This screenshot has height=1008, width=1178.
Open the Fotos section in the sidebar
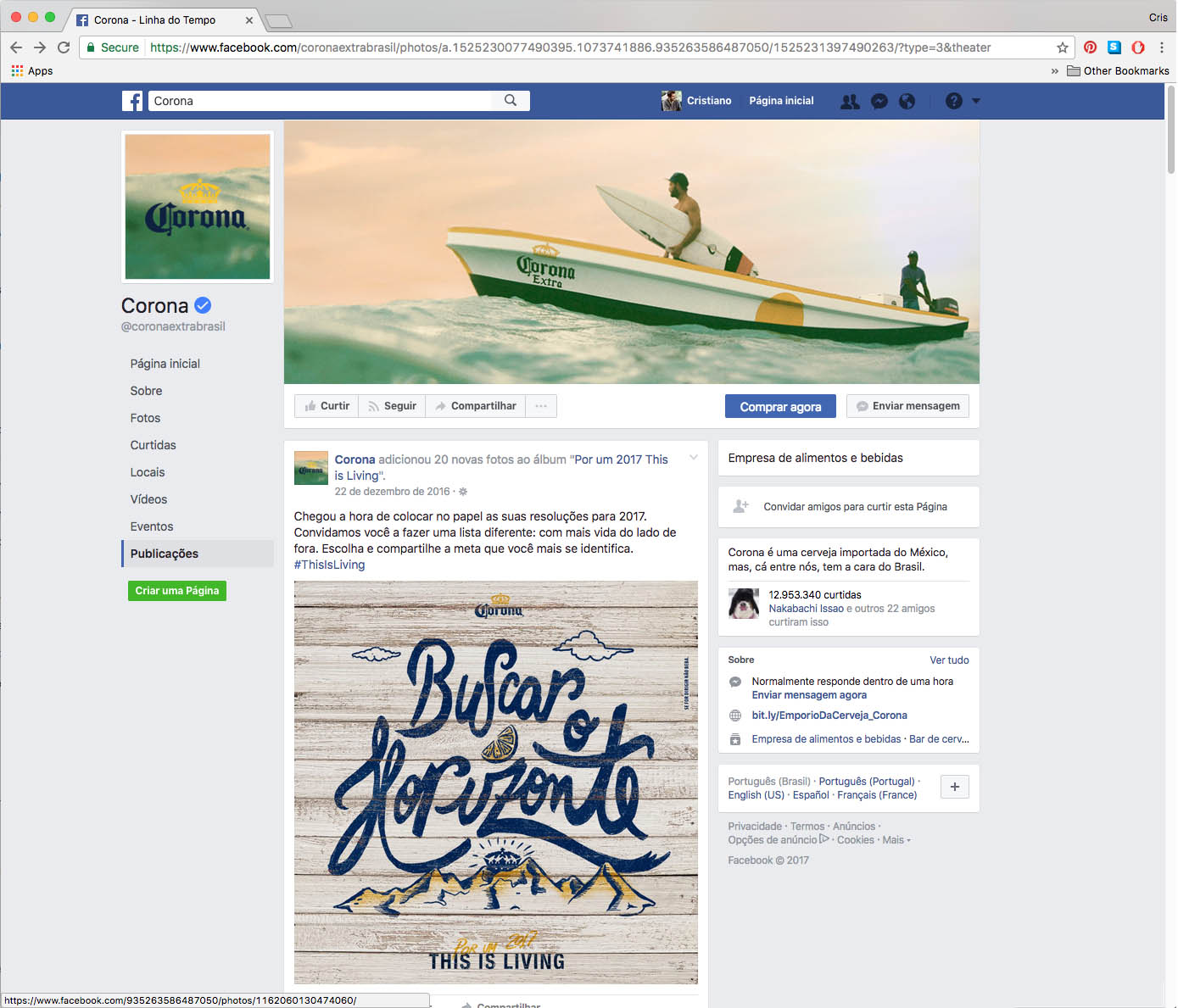tap(145, 418)
